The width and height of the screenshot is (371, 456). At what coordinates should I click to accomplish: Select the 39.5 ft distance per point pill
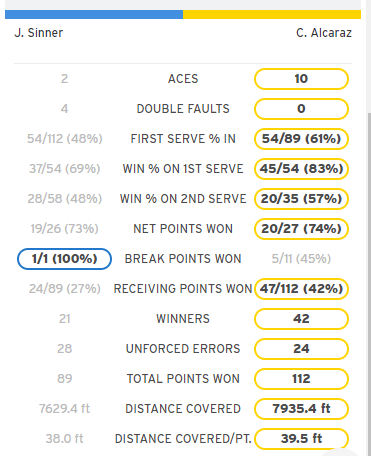(x=301, y=439)
